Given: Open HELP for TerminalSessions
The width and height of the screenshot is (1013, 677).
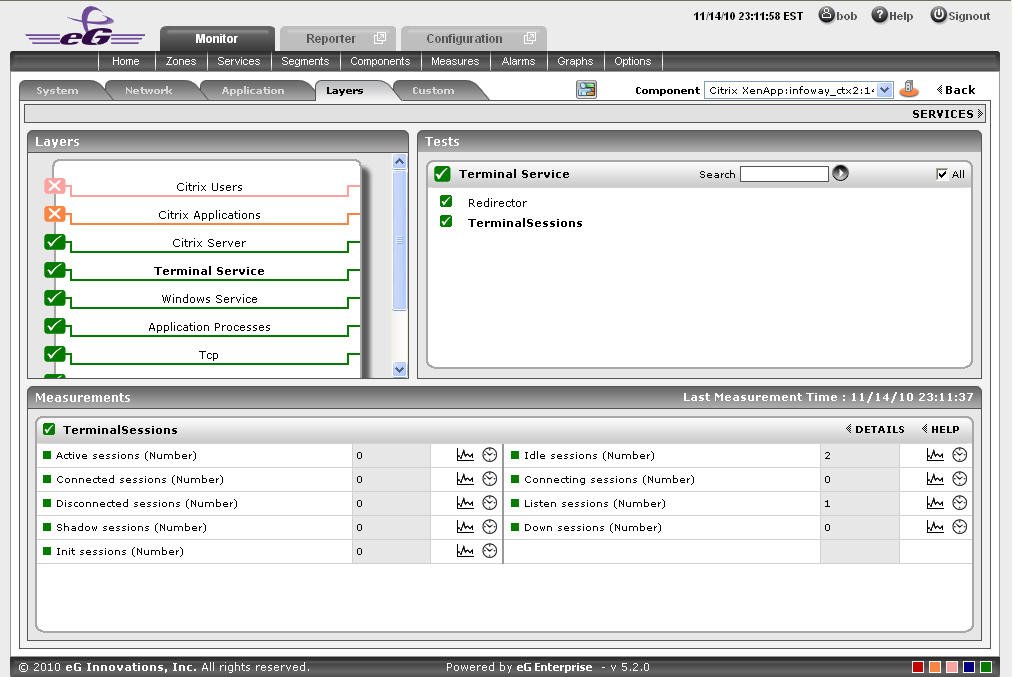Looking at the screenshot, I should [941, 429].
